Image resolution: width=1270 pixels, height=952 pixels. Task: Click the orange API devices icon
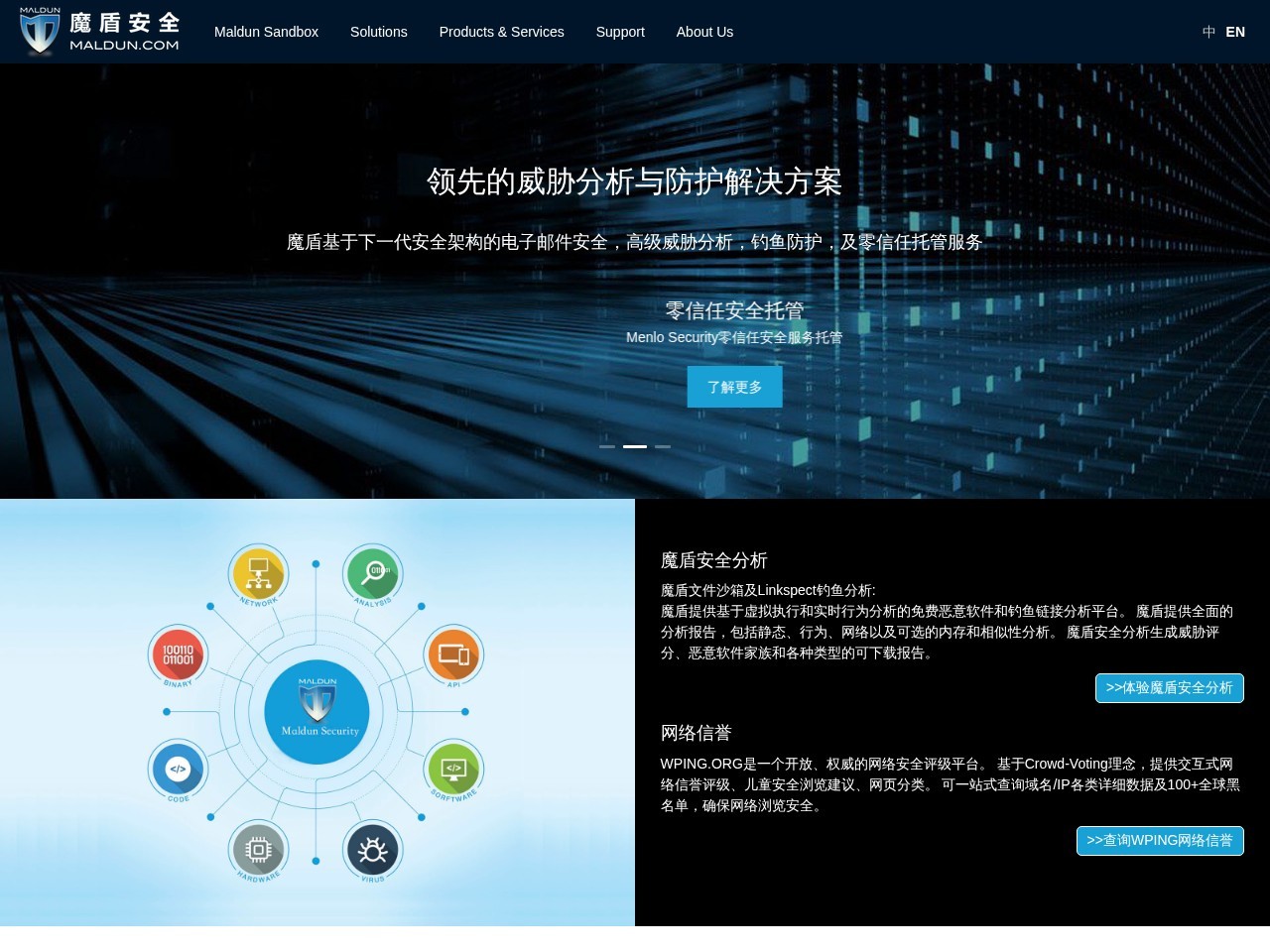point(453,654)
